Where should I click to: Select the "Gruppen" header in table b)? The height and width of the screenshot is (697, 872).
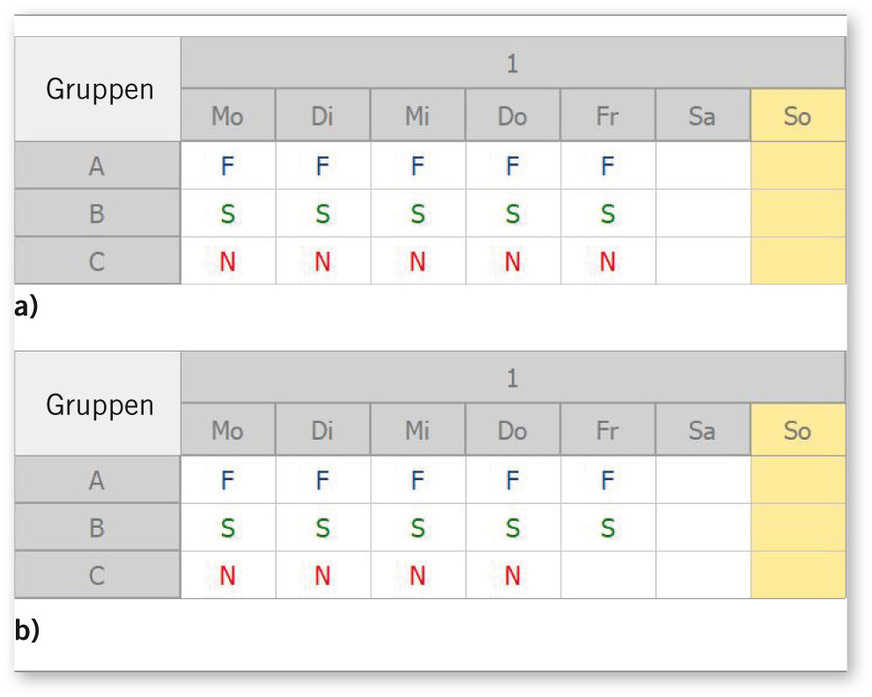(x=98, y=405)
